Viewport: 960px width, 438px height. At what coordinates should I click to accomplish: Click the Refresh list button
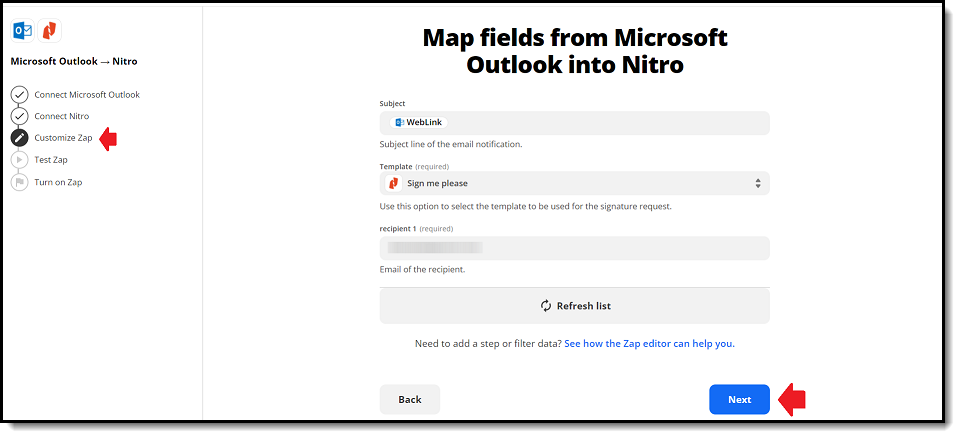tap(574, 306)
